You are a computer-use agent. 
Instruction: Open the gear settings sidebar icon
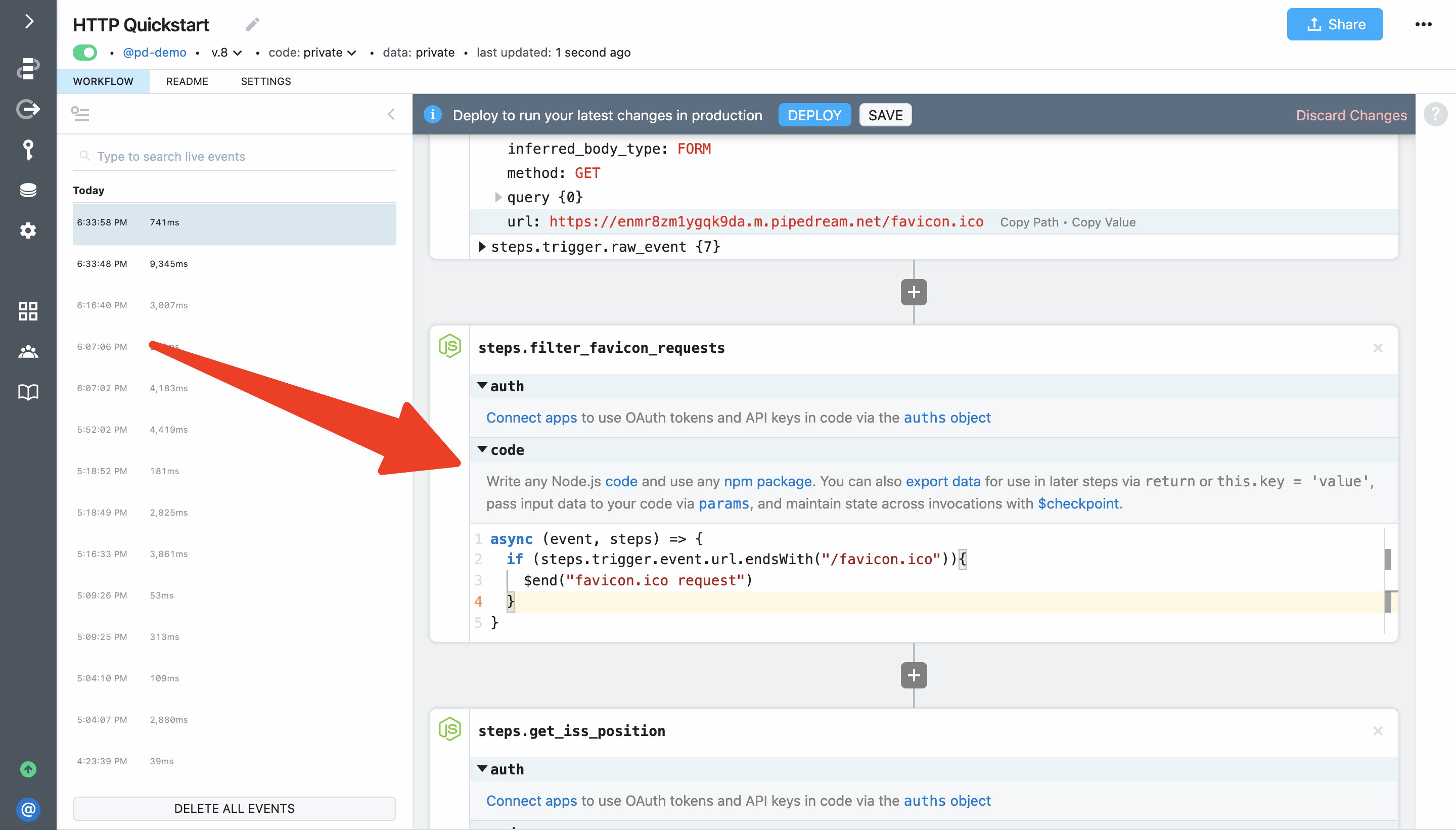click(x=28, y=230)
